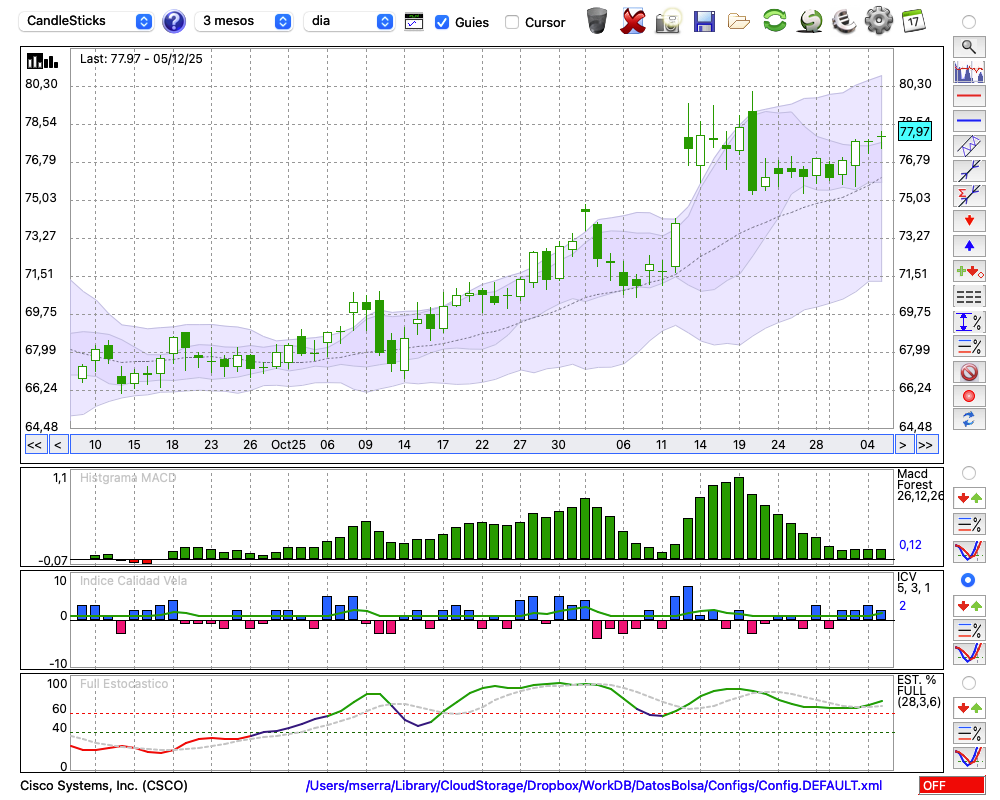Enable the Cursor checkbox
This screenshot has height=800, width=1000.
pyautogui.click(x=512, y=21)
